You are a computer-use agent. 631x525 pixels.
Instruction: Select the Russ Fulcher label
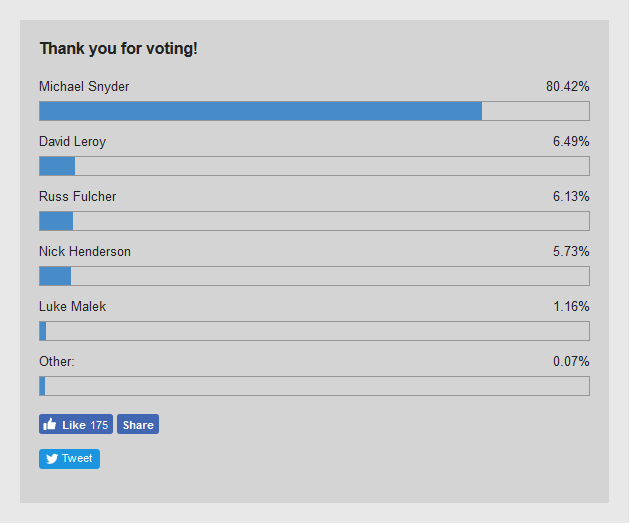[78, 197]
